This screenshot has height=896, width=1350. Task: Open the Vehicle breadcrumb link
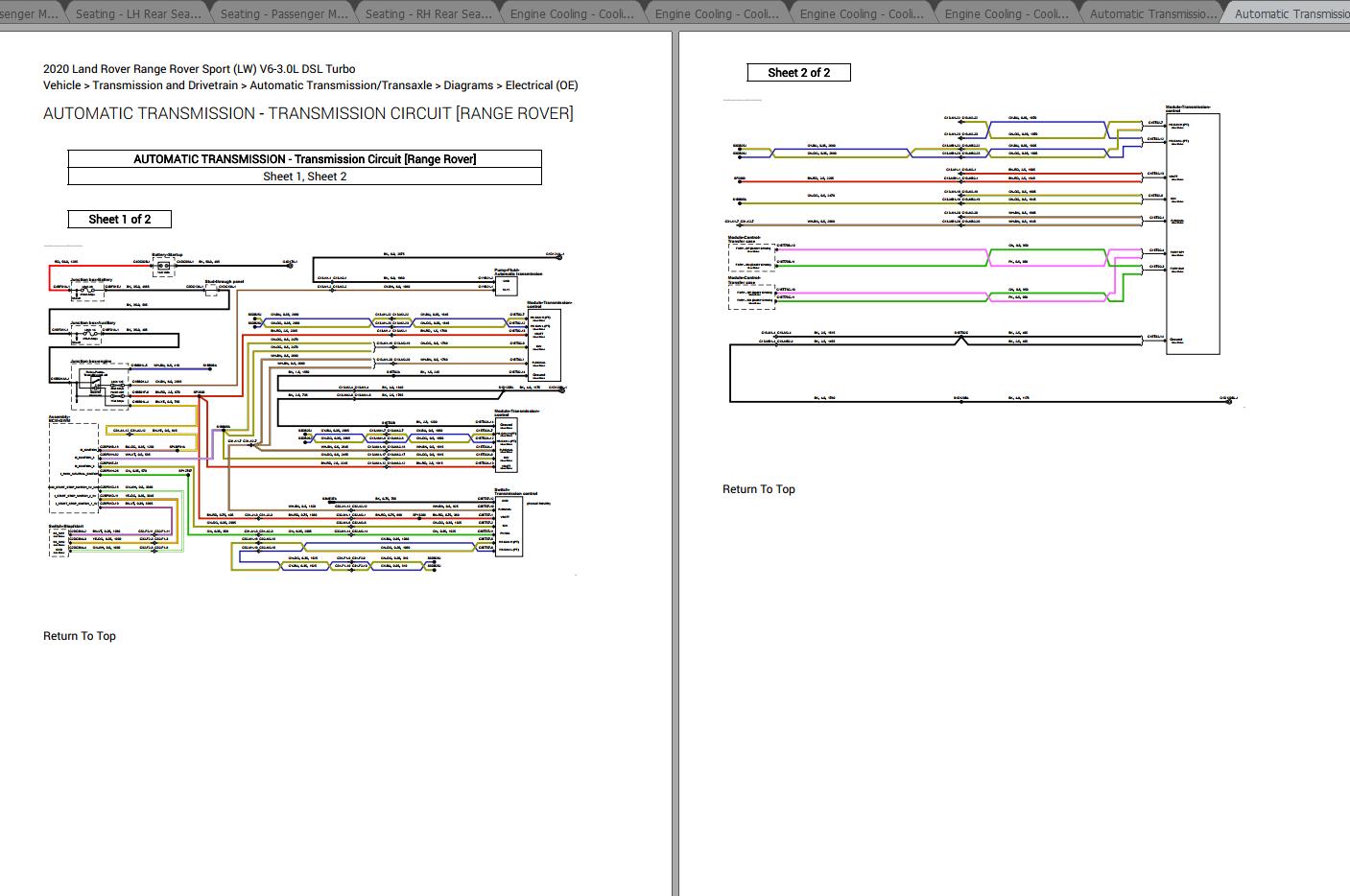(62, 84)
